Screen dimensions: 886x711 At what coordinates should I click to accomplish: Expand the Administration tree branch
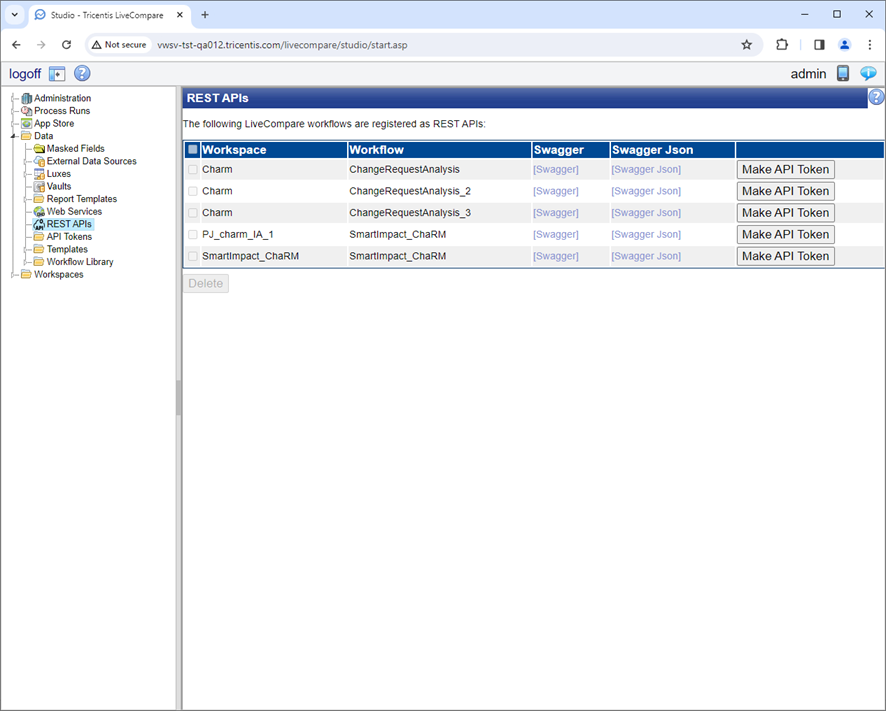(14, 98)
